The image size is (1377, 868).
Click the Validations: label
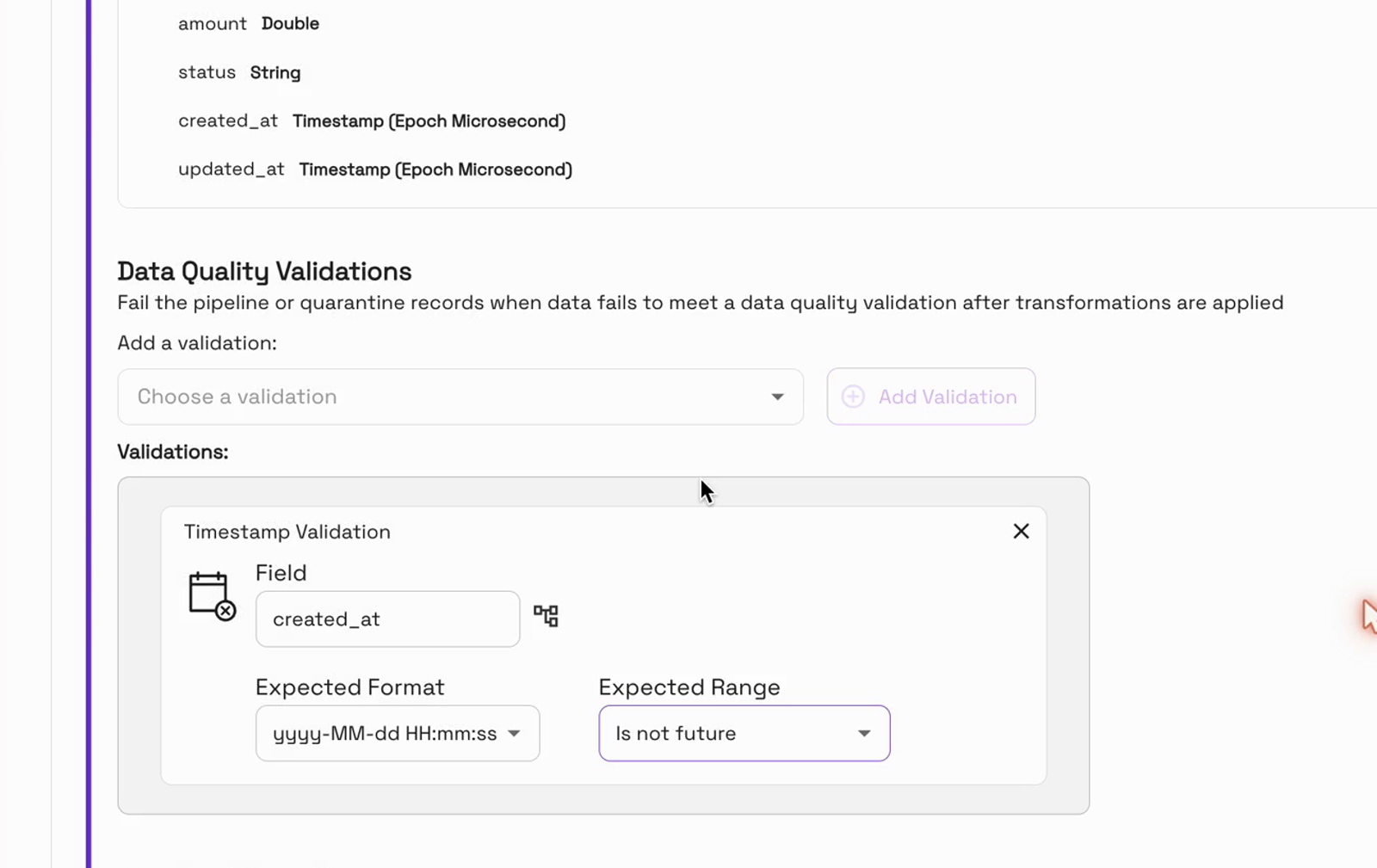point(173,452)
